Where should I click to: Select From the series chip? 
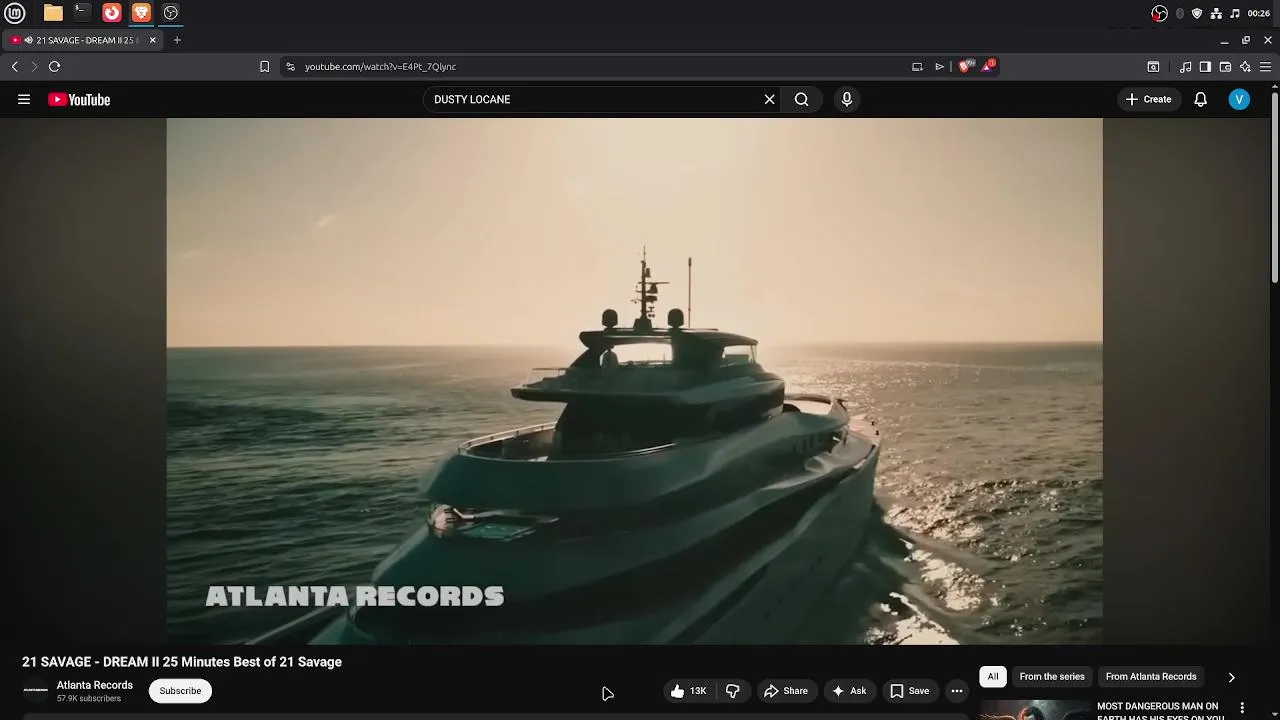coord(1052,677)
